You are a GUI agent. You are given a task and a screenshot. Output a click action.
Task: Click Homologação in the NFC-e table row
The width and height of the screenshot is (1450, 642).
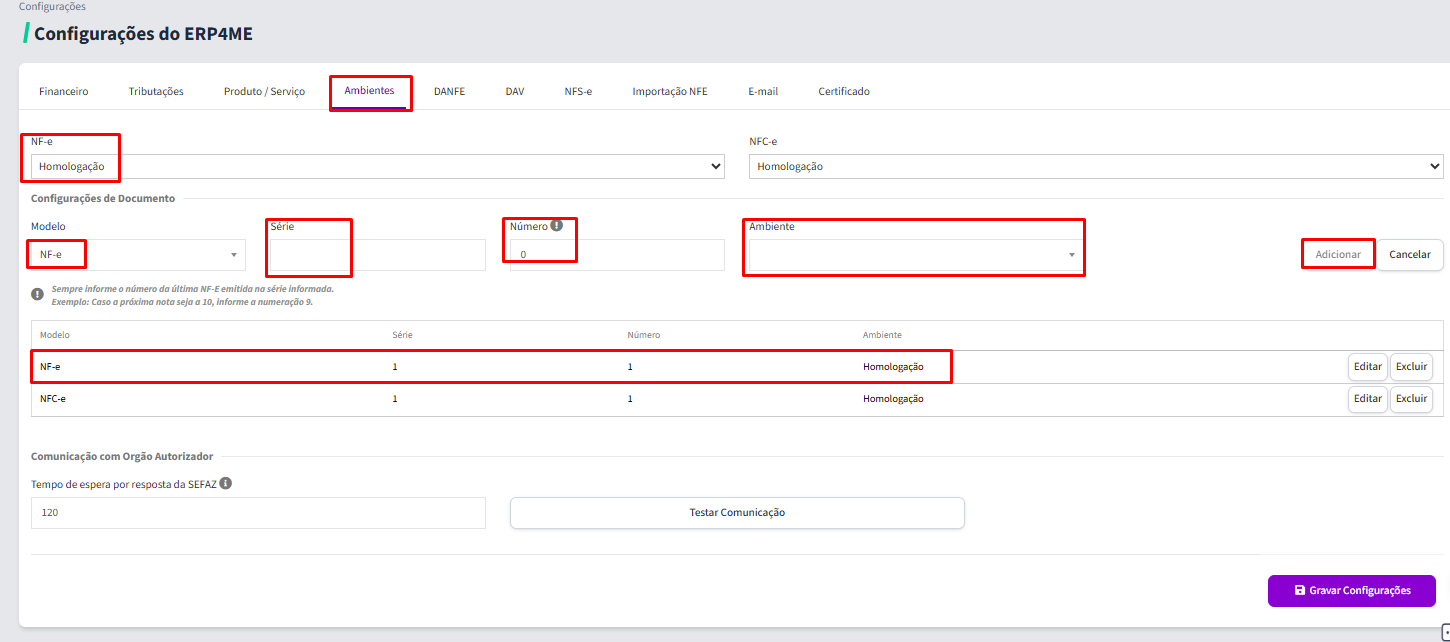pos(893,399)
